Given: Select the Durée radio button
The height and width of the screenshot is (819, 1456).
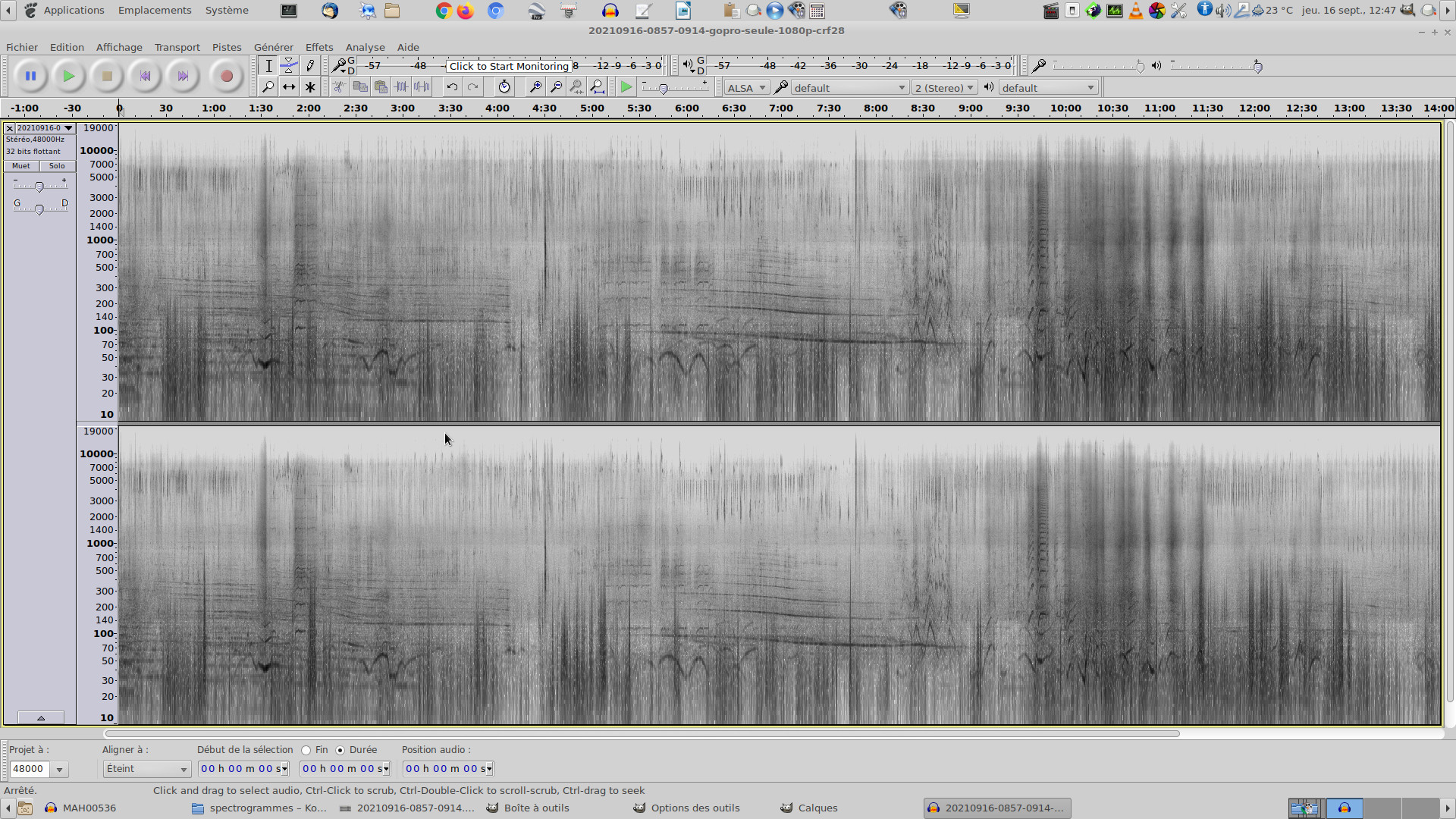Looking at the screenshot, I should [x=340, y=751].
